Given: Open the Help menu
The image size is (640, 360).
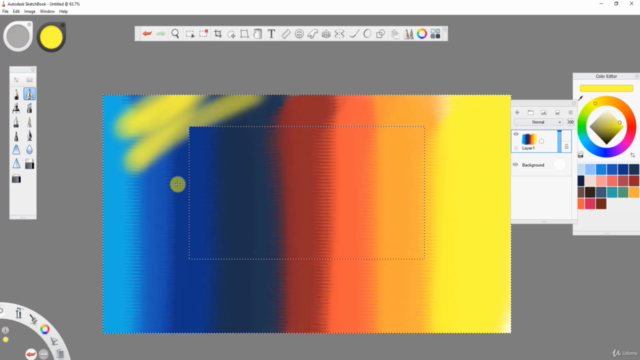Looking at the screenshot, I should pos(63,11).
